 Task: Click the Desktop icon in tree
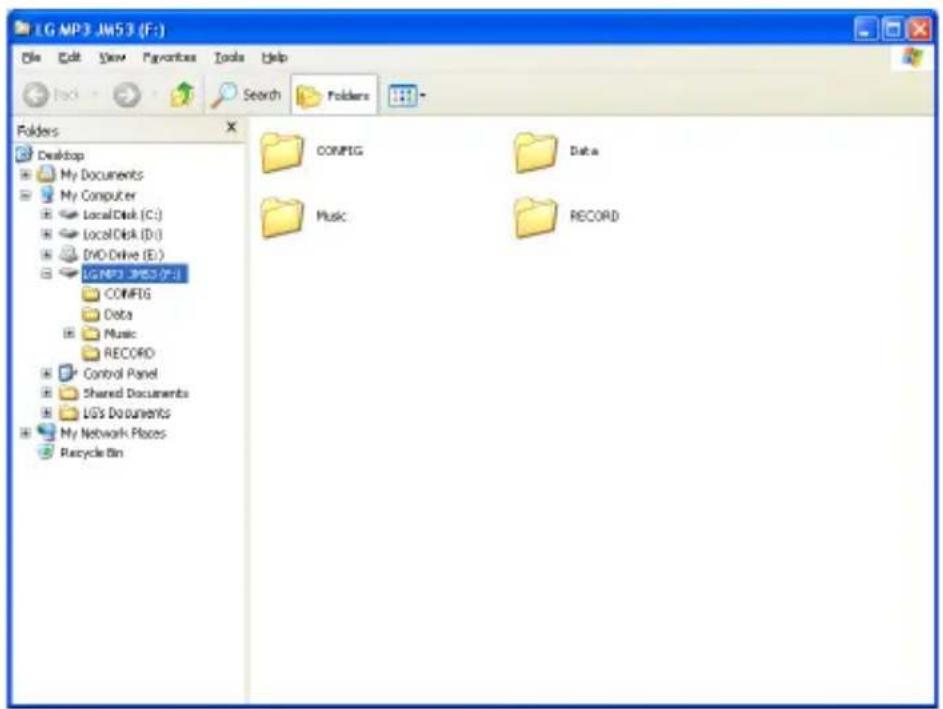[x=25, y=155]
